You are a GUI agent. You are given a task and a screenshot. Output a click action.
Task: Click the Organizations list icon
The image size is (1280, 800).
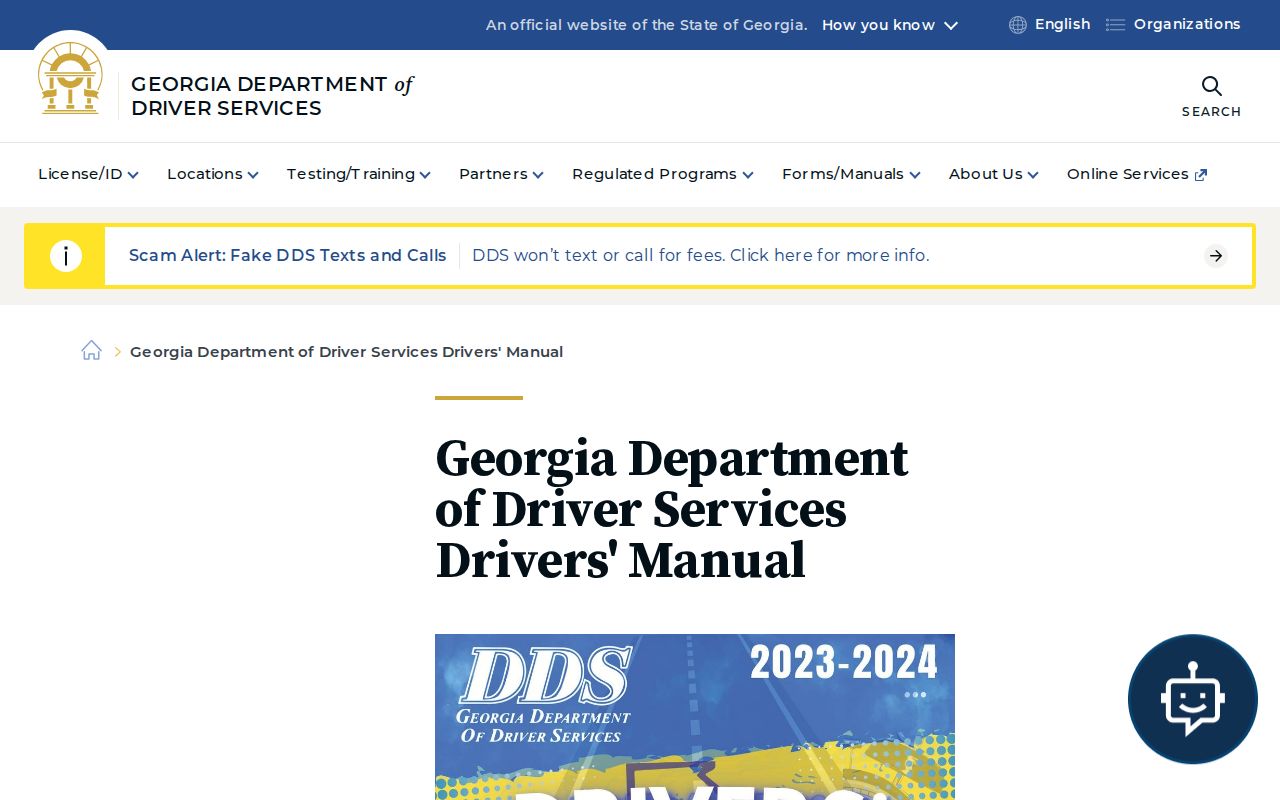click(1115, 25)
